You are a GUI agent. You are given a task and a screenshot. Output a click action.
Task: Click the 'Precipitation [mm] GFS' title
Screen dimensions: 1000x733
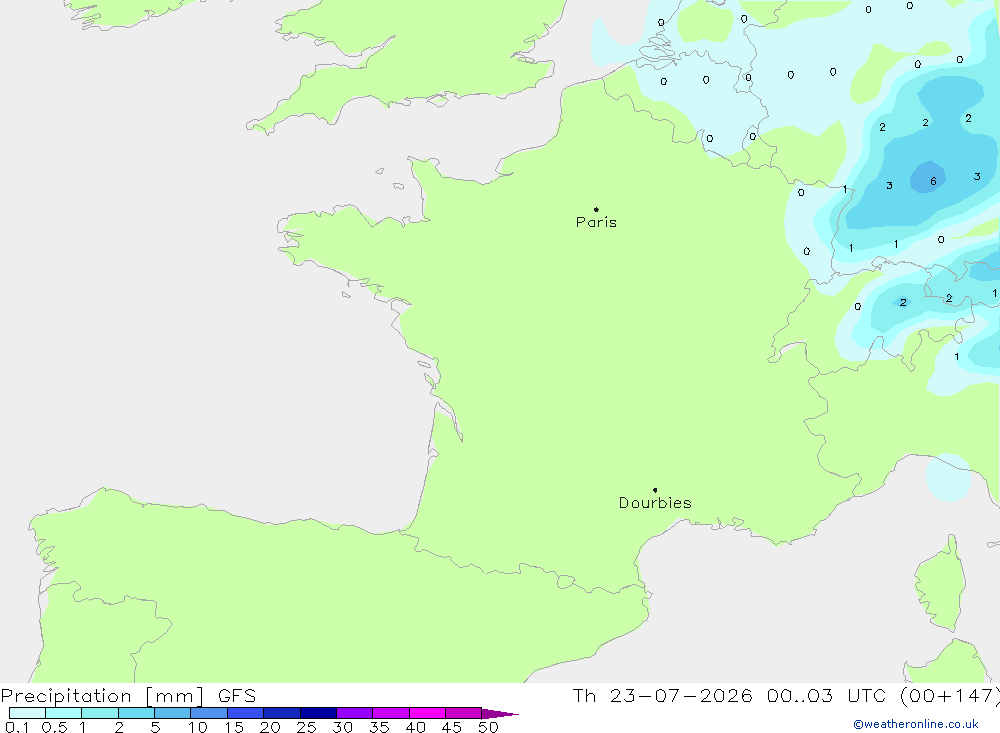point(128,695)
